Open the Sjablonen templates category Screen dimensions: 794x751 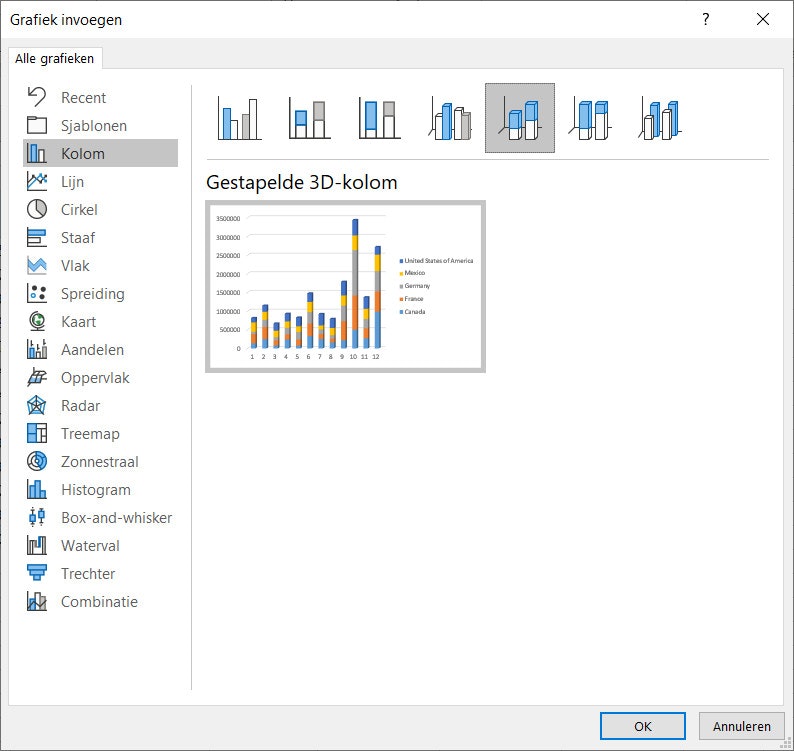coord(100,125)
